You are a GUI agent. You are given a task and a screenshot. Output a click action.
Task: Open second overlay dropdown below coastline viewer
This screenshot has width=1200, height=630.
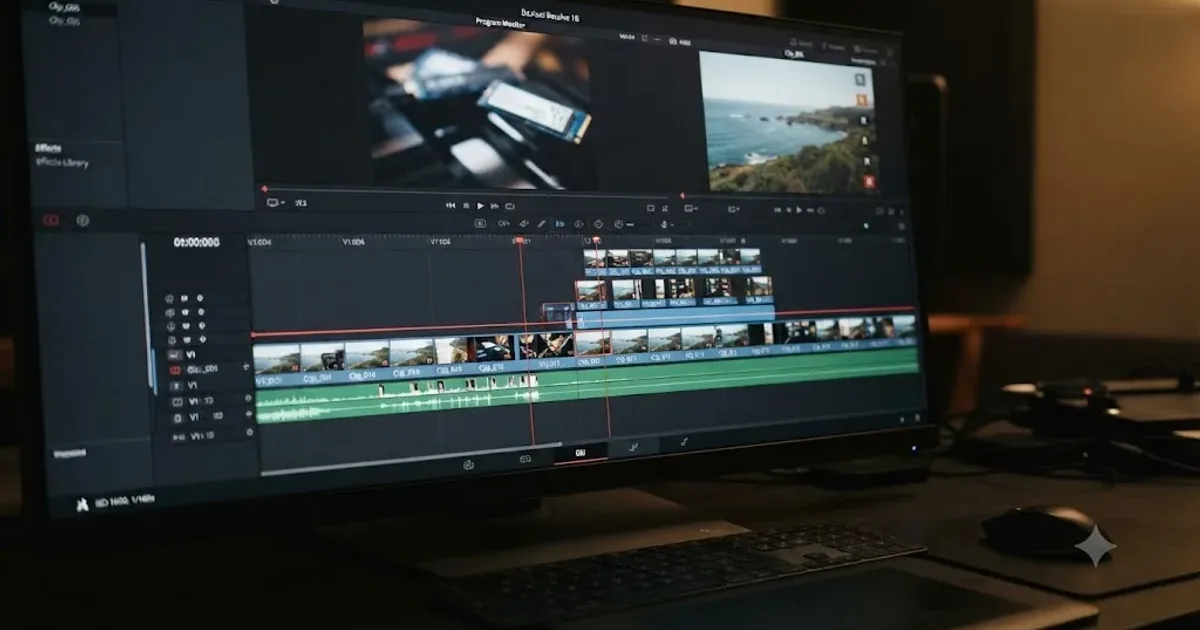coord(734,209)
